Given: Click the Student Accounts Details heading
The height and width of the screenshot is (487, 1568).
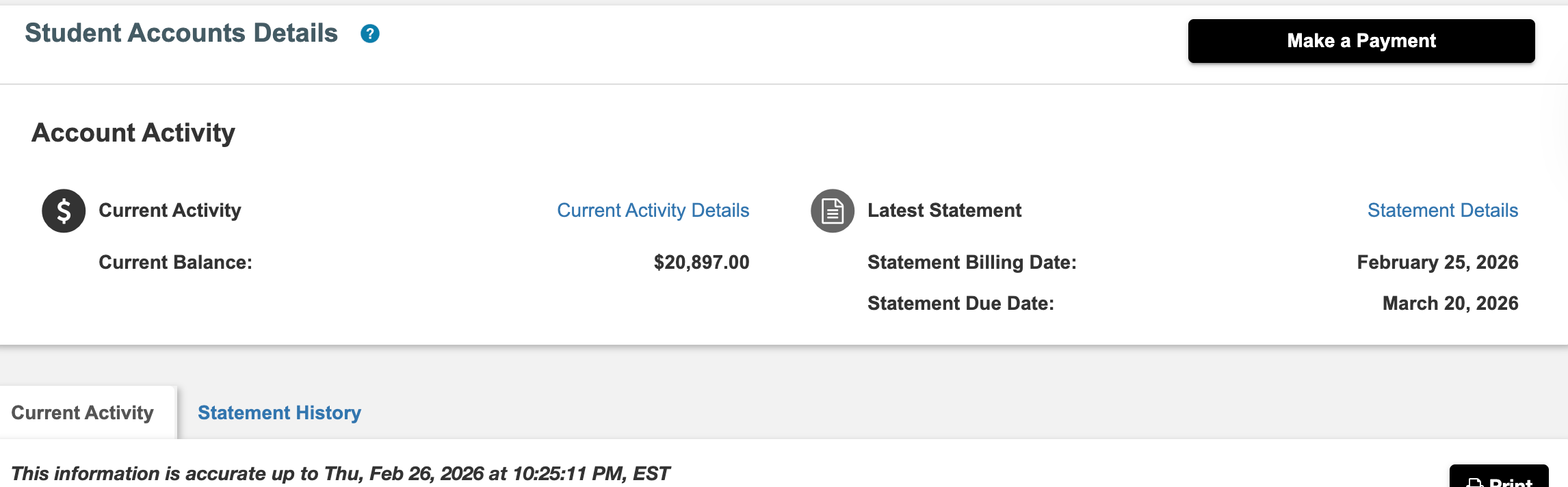Looking at the screenshot, I should 181,34.
